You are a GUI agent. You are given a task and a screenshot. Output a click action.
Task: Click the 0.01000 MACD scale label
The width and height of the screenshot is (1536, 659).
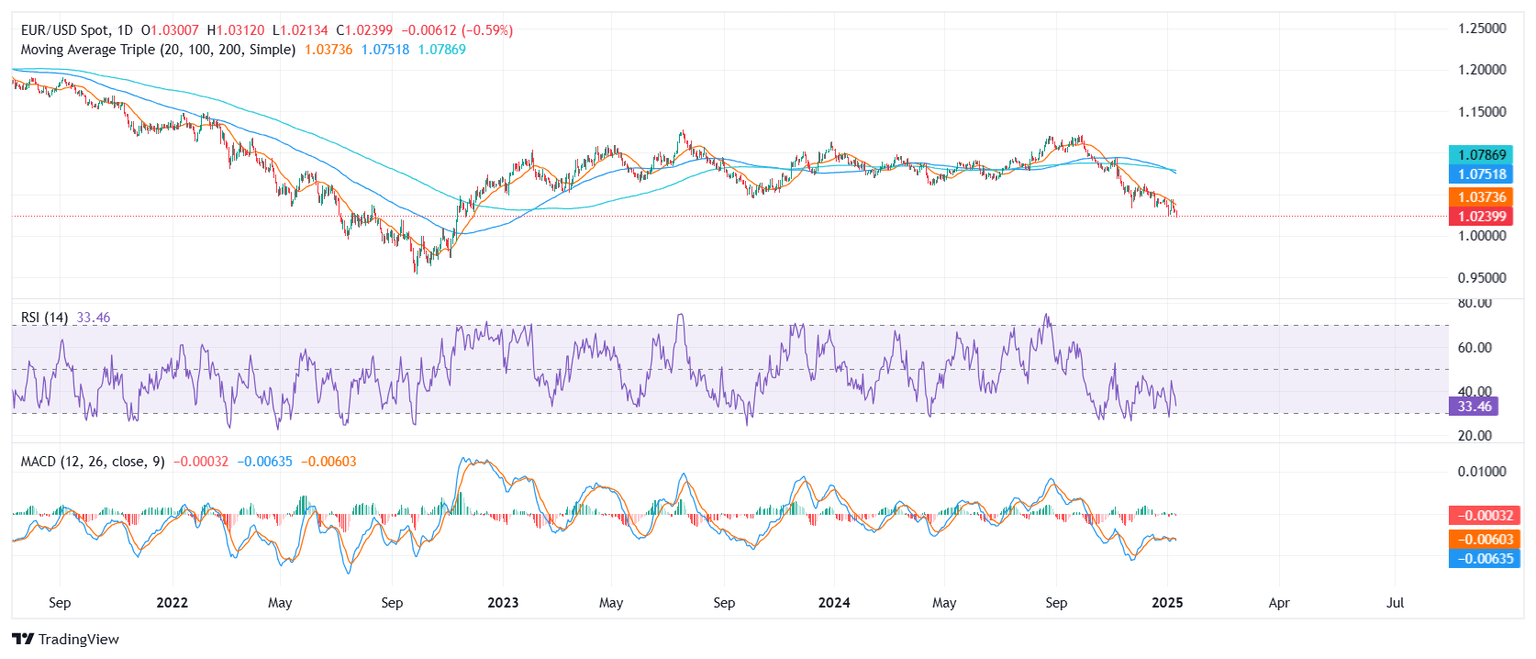(x=1481, y=471)
